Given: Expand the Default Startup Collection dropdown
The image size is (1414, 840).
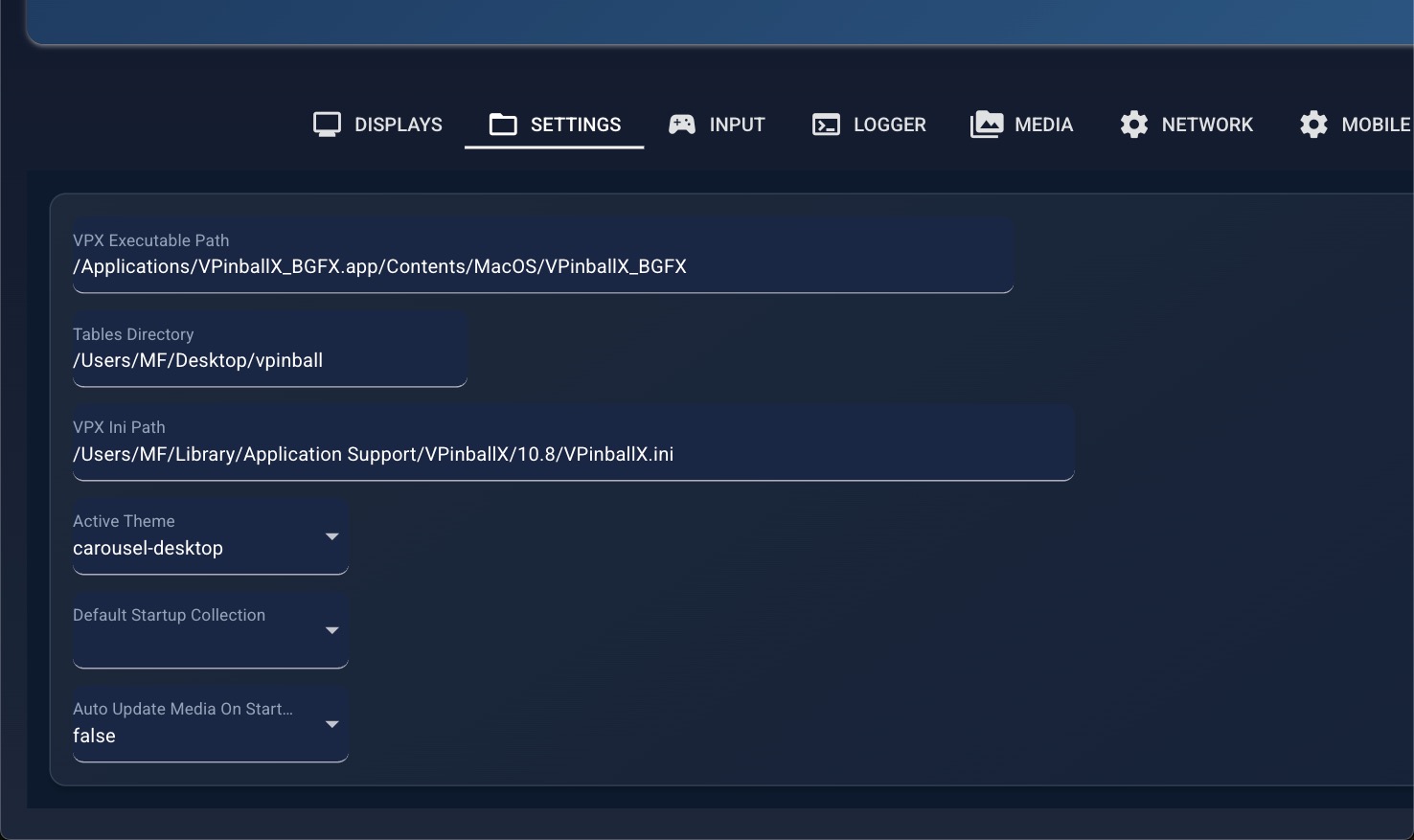Looking at the screenshot, I should 210,631.
